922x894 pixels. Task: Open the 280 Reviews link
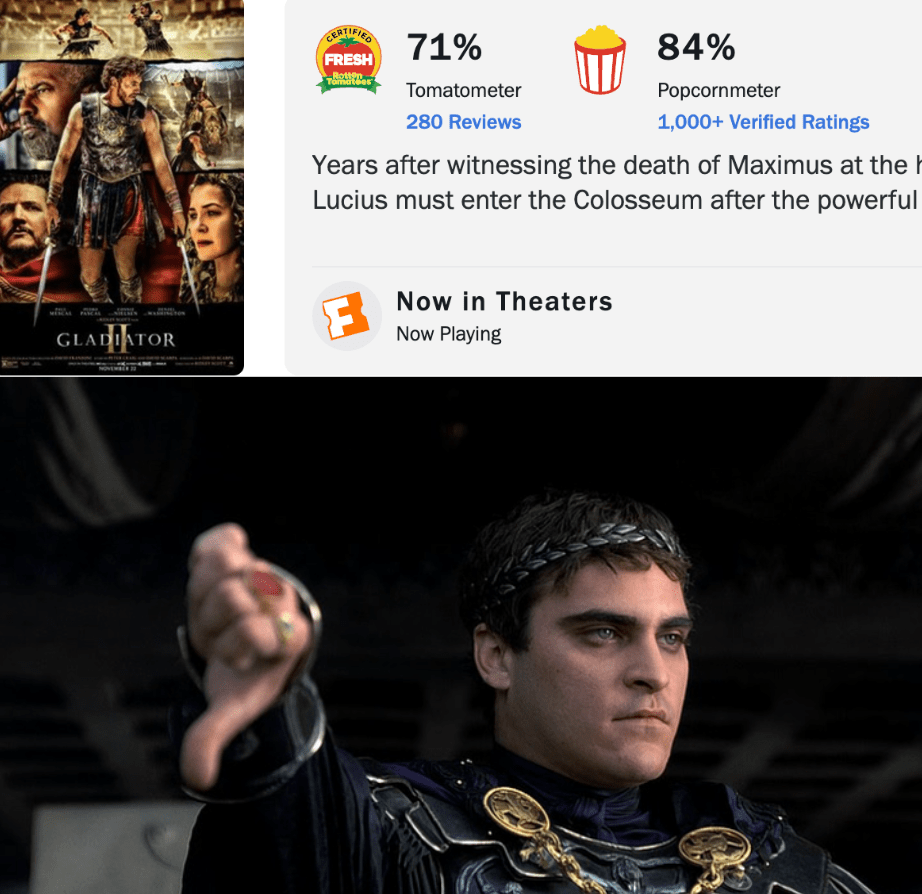pos(463,122)
